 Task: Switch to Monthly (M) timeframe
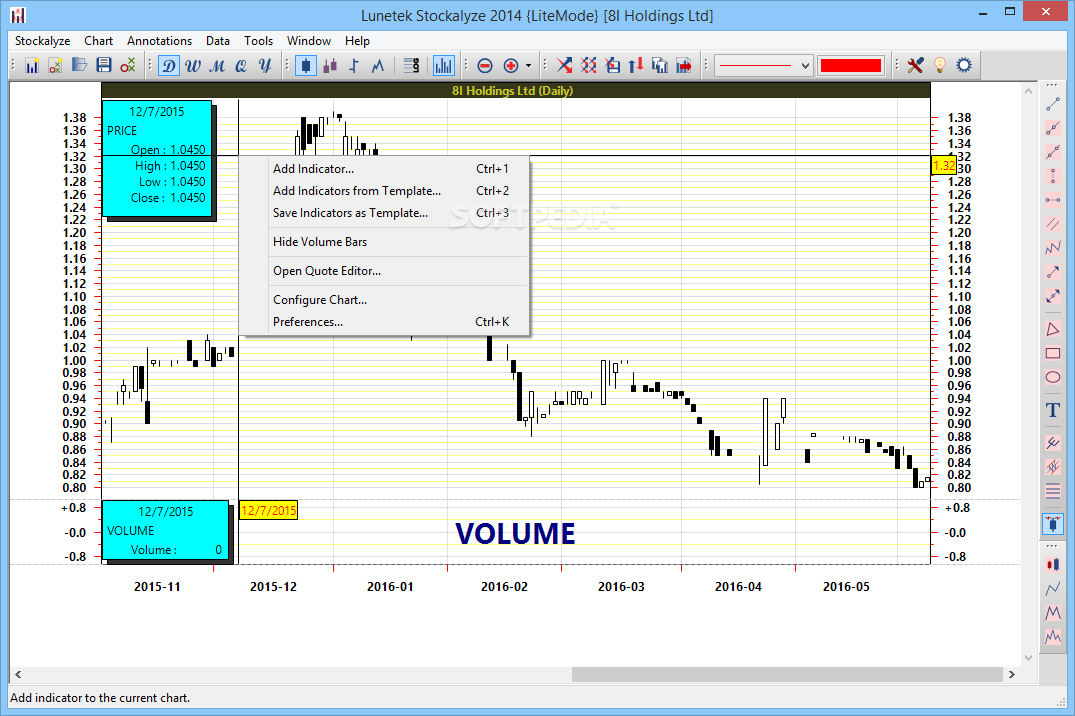tap(217, 66)
